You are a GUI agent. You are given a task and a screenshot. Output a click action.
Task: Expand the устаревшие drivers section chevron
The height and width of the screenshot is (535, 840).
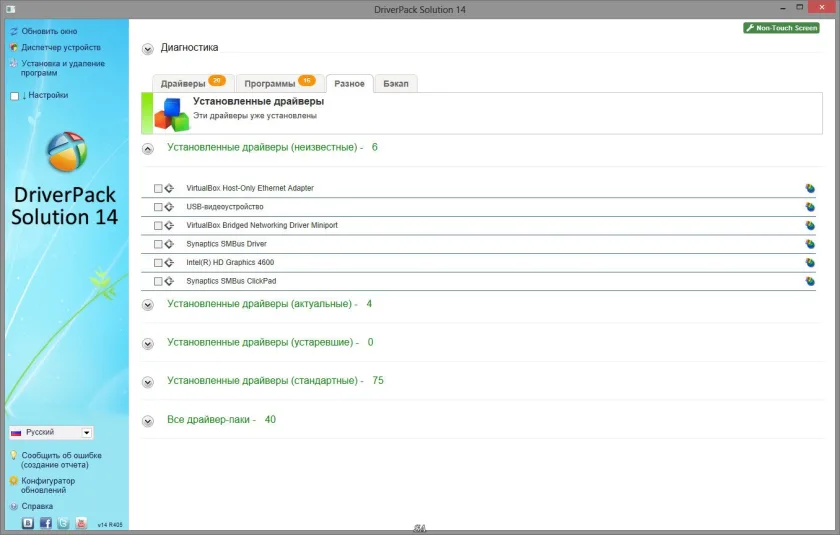click(148, 344)
